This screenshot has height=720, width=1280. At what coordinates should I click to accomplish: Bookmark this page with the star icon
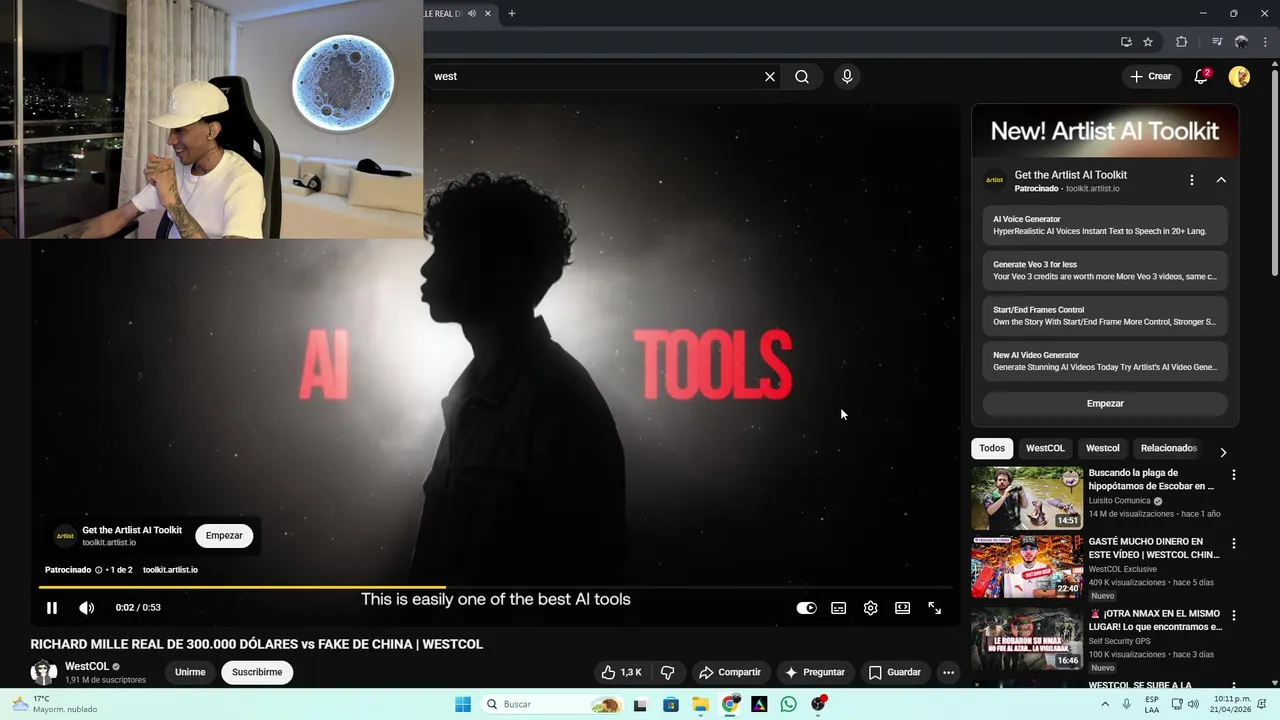(1148, 42)
